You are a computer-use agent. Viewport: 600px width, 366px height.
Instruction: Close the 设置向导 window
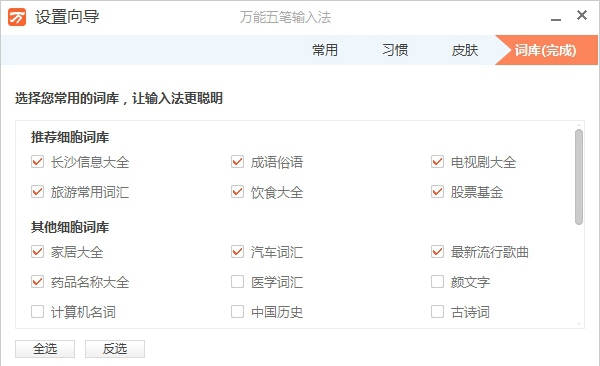(x=582, y=15)
